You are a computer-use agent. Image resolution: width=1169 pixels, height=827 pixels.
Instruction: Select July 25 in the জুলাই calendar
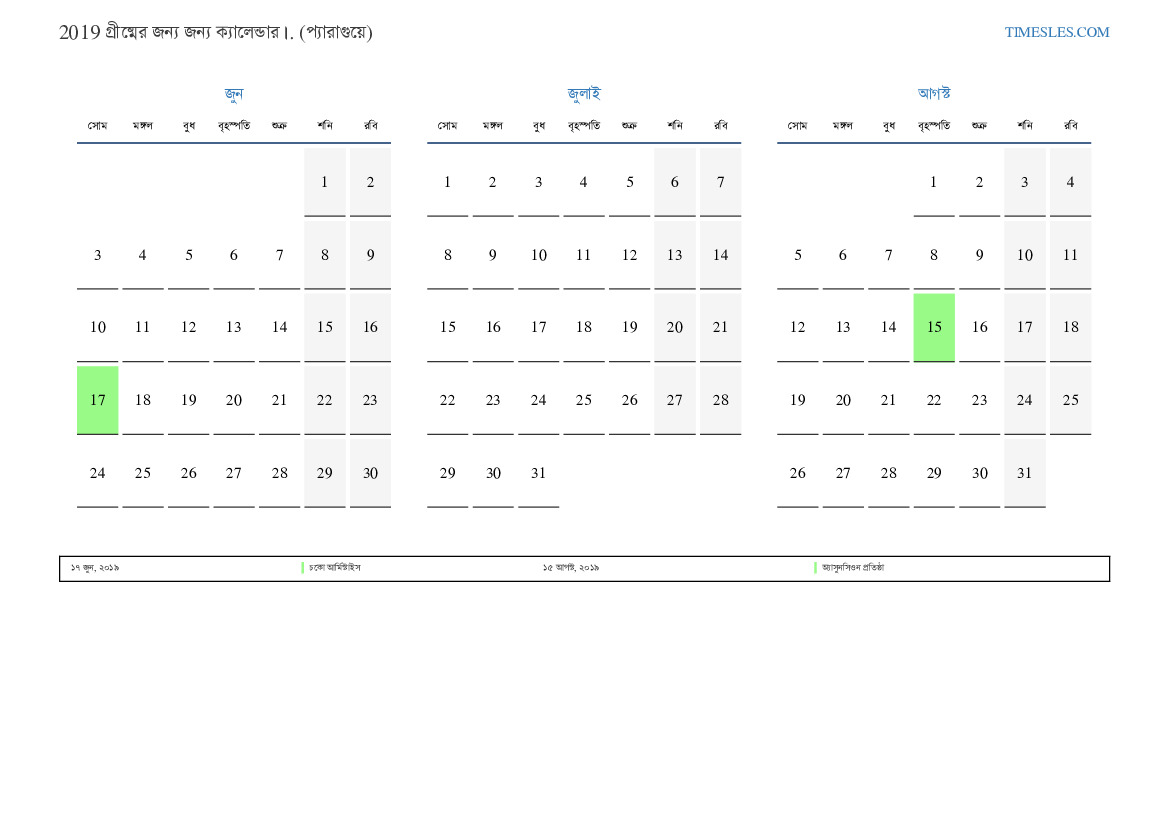[584, 400]
